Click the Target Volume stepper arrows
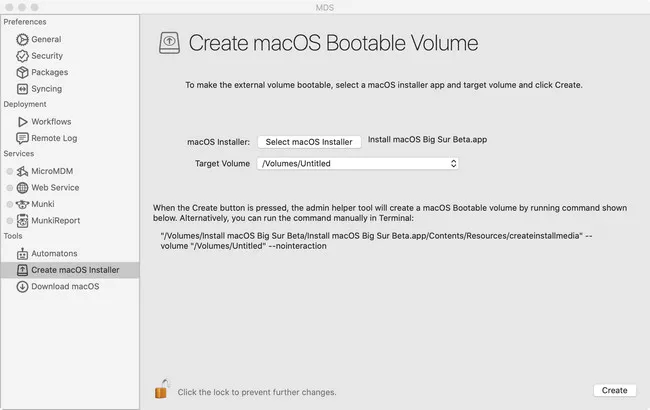The height and width of the screenshot is (410, 650). [454, 163]
